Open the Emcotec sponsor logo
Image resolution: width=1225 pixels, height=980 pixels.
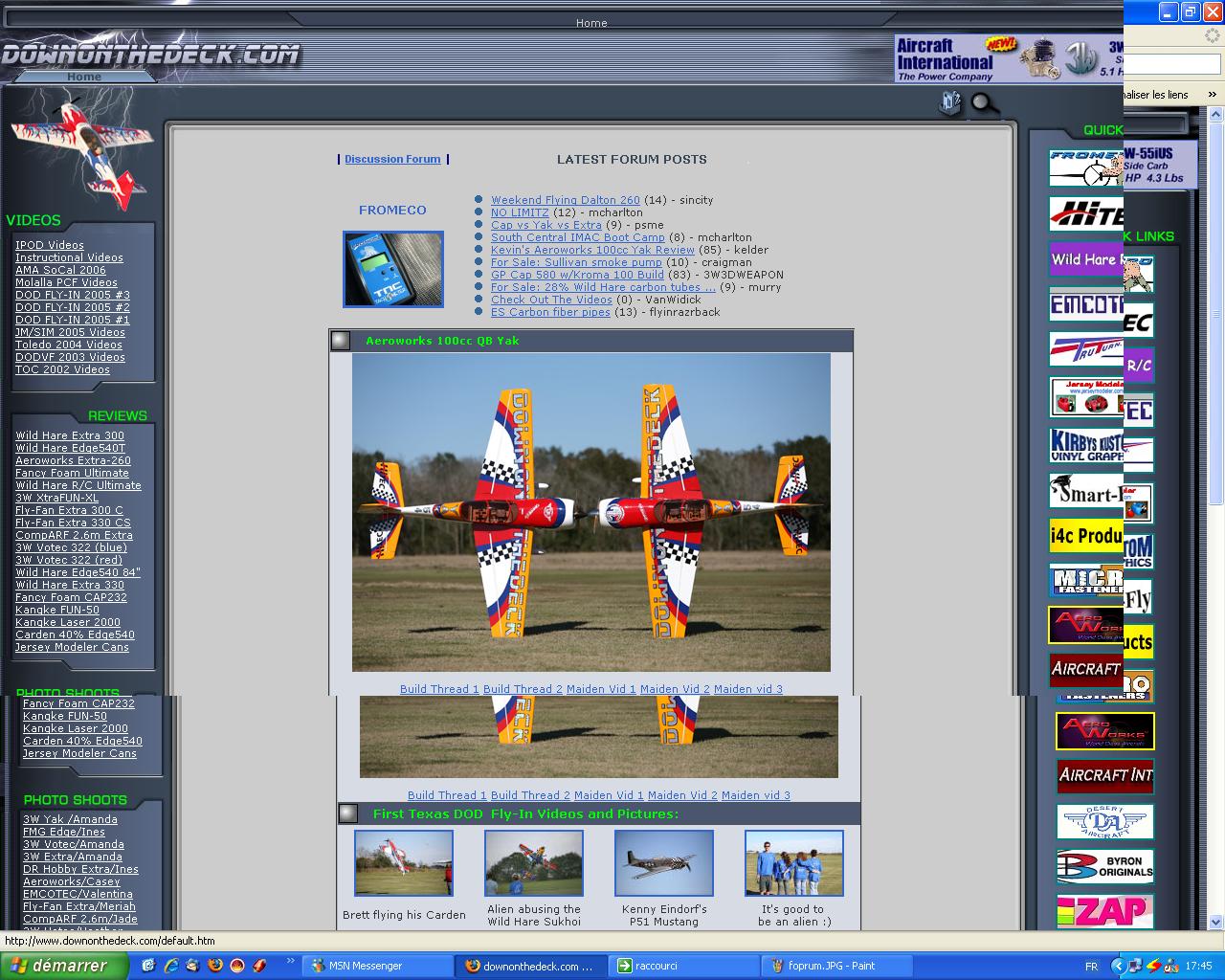(x=1086, y=305)
